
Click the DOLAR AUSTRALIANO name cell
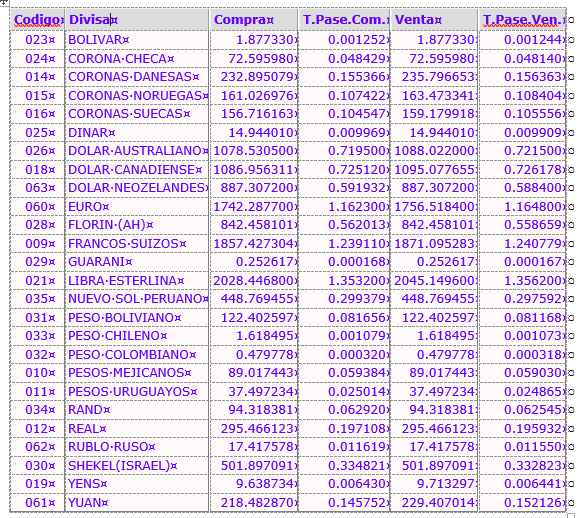point(137,151)
